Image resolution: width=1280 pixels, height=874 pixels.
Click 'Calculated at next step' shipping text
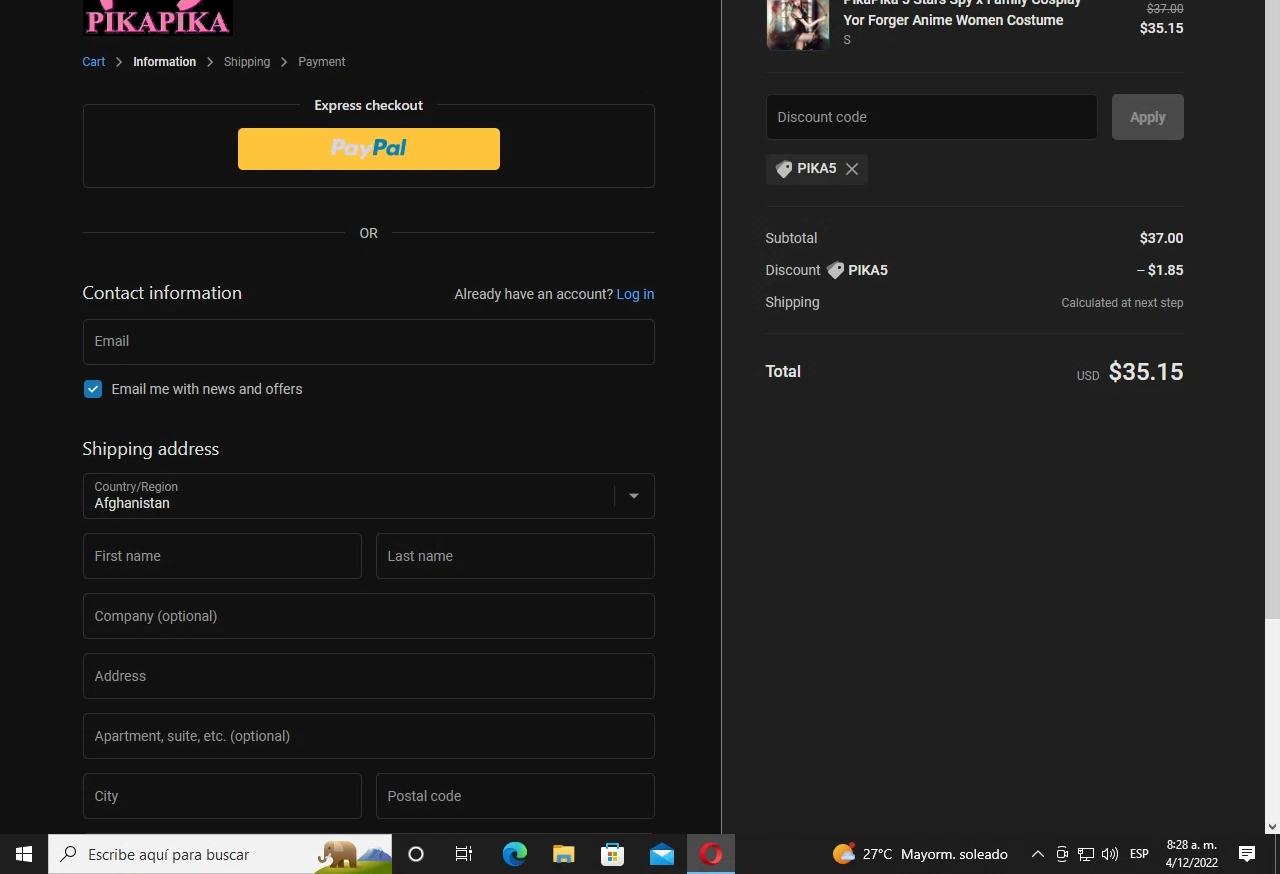coord(1122,303)
